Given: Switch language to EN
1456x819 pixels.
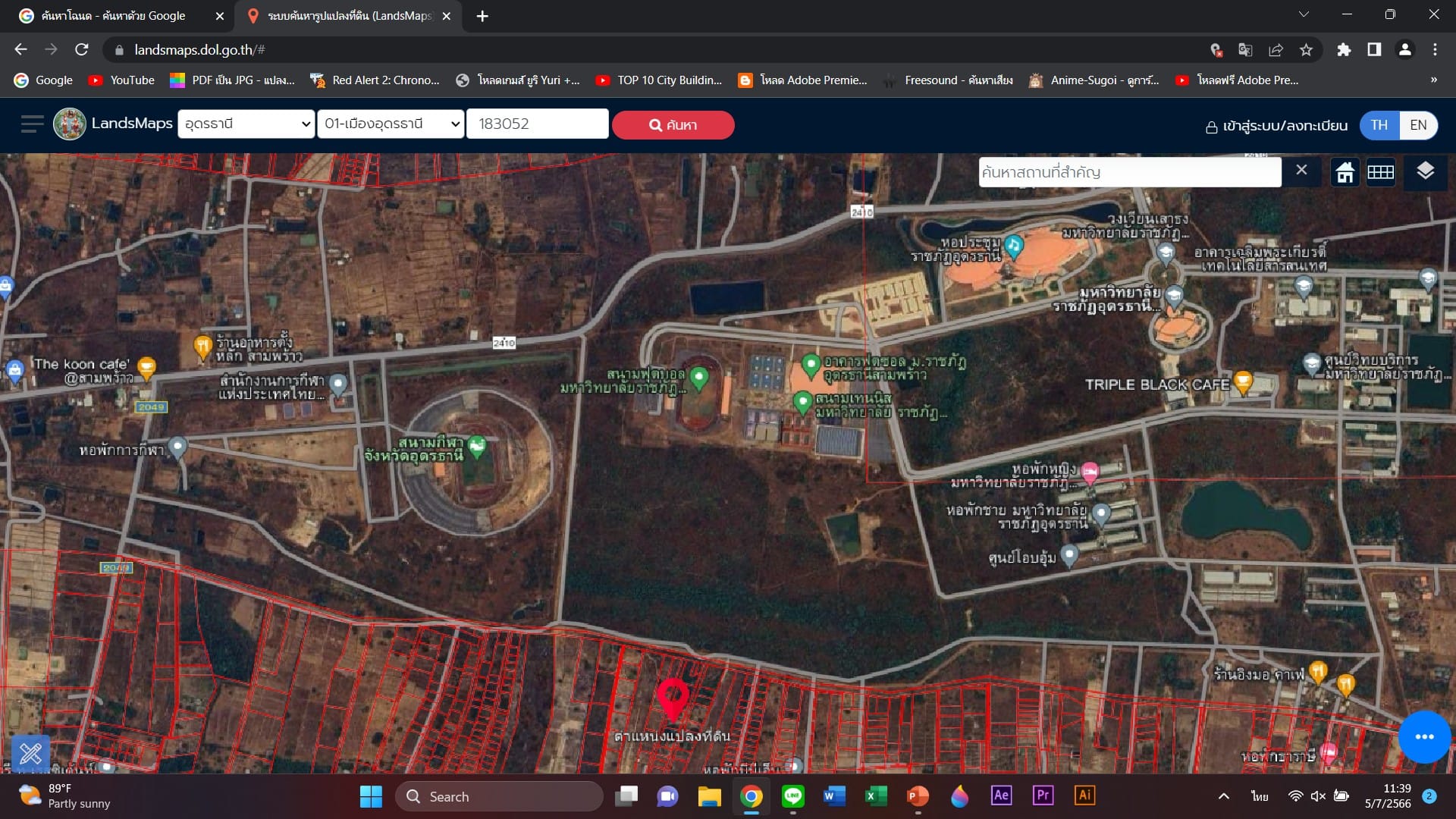Looking at the screenshot, I should pos(1418,125).
